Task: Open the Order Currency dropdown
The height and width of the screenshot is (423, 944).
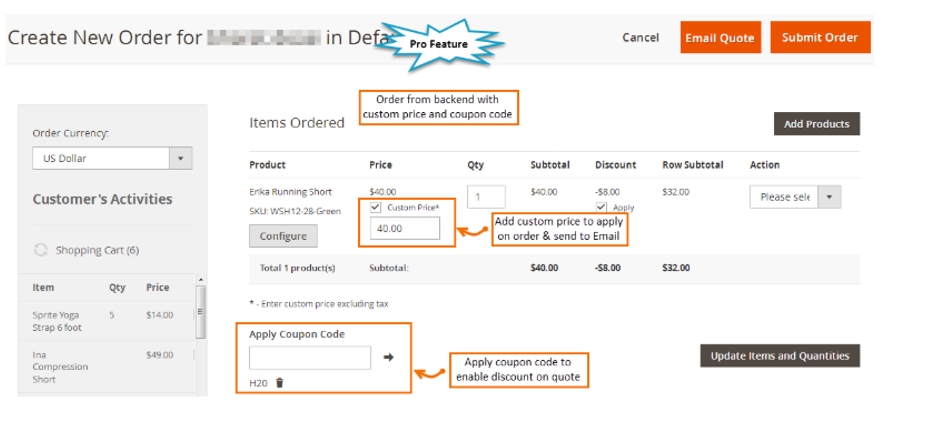Action: pos(112,158)
